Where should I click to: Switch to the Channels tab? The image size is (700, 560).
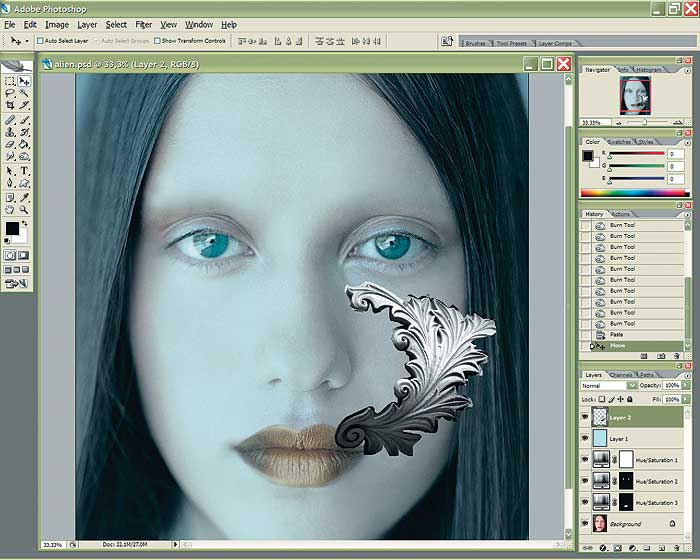click(x=621, y=375)
